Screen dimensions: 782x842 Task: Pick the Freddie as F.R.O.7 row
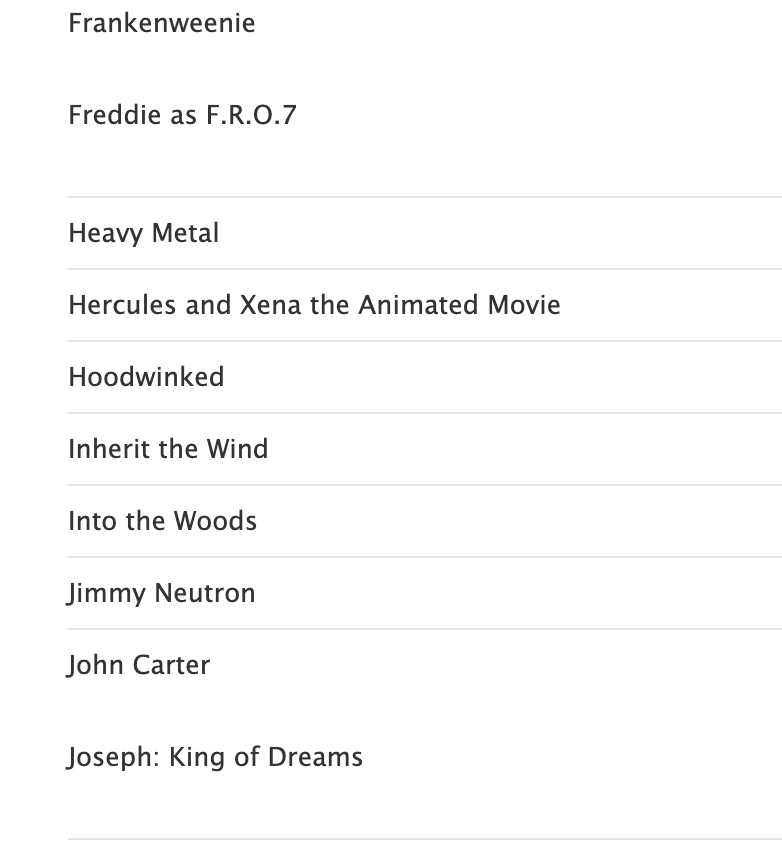[182, 115]
